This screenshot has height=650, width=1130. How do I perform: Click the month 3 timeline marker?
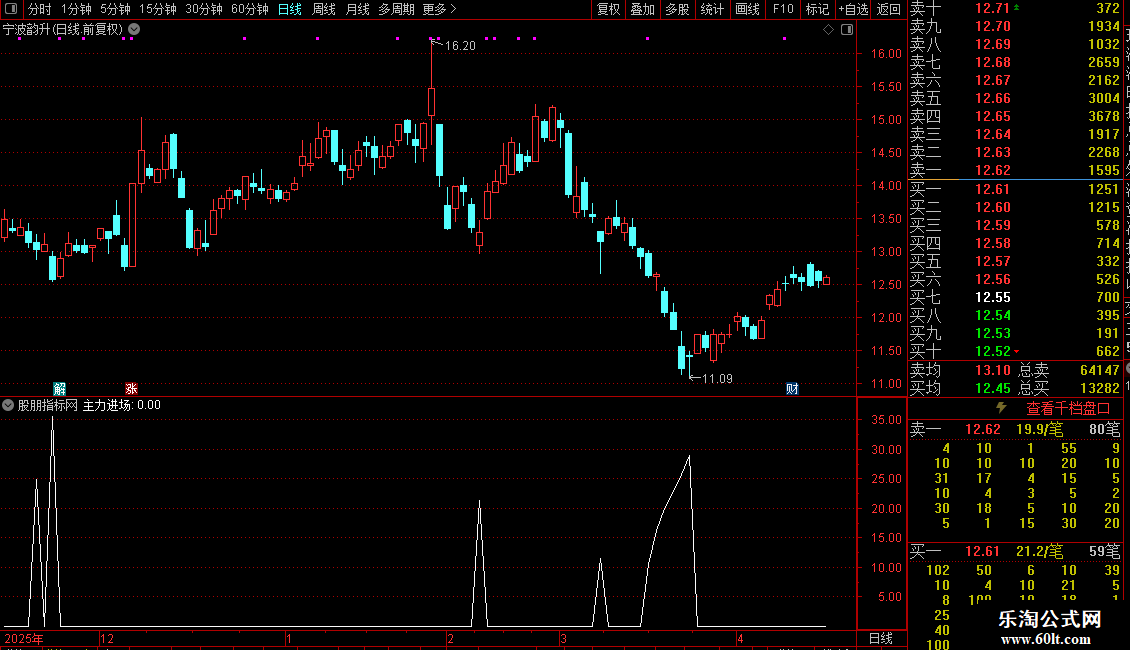click(x=564, y=638)
